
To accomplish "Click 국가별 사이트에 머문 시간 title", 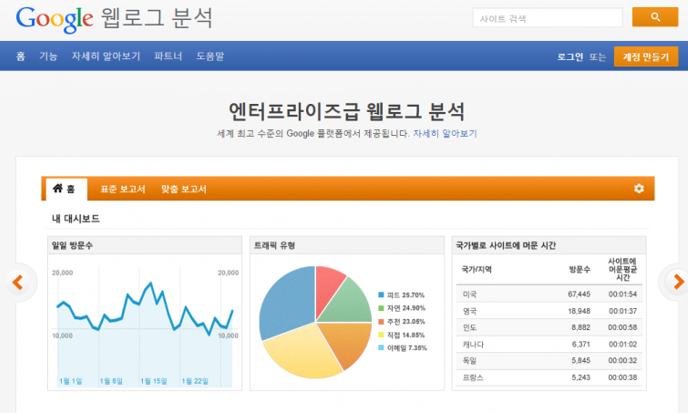I will coord(506,245).
